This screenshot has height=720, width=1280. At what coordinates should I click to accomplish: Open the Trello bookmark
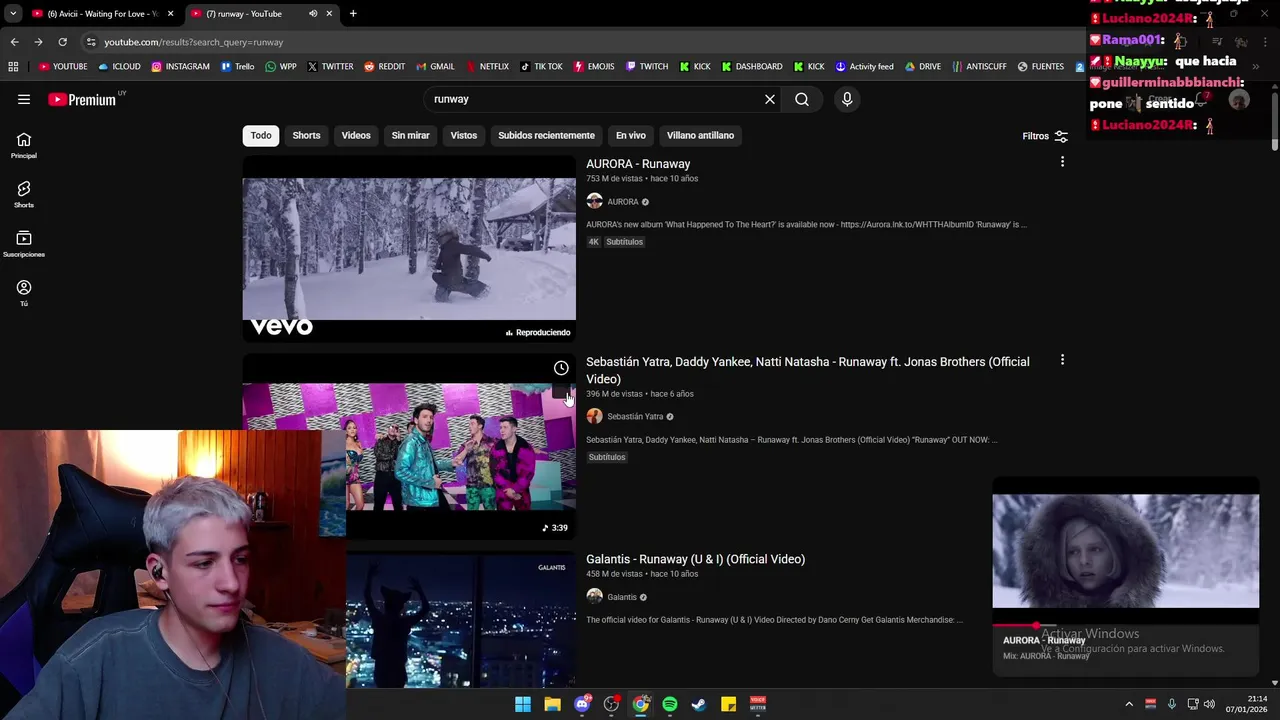[237, 67]
